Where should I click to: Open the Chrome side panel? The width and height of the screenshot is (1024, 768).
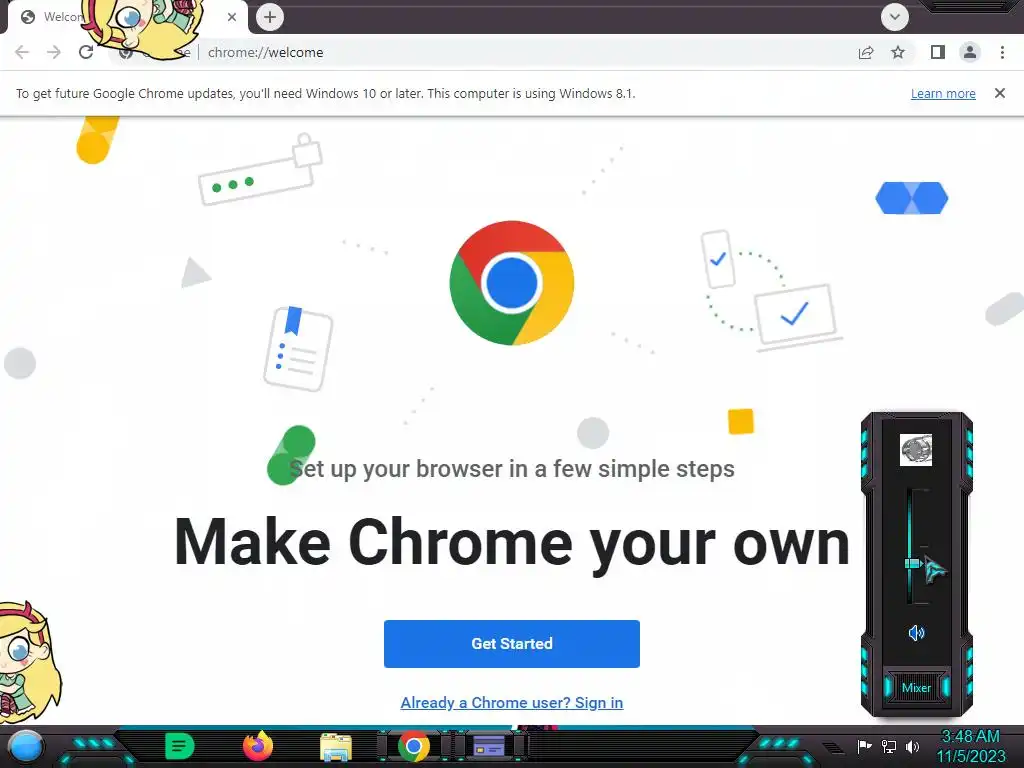(x=938, y=52)
